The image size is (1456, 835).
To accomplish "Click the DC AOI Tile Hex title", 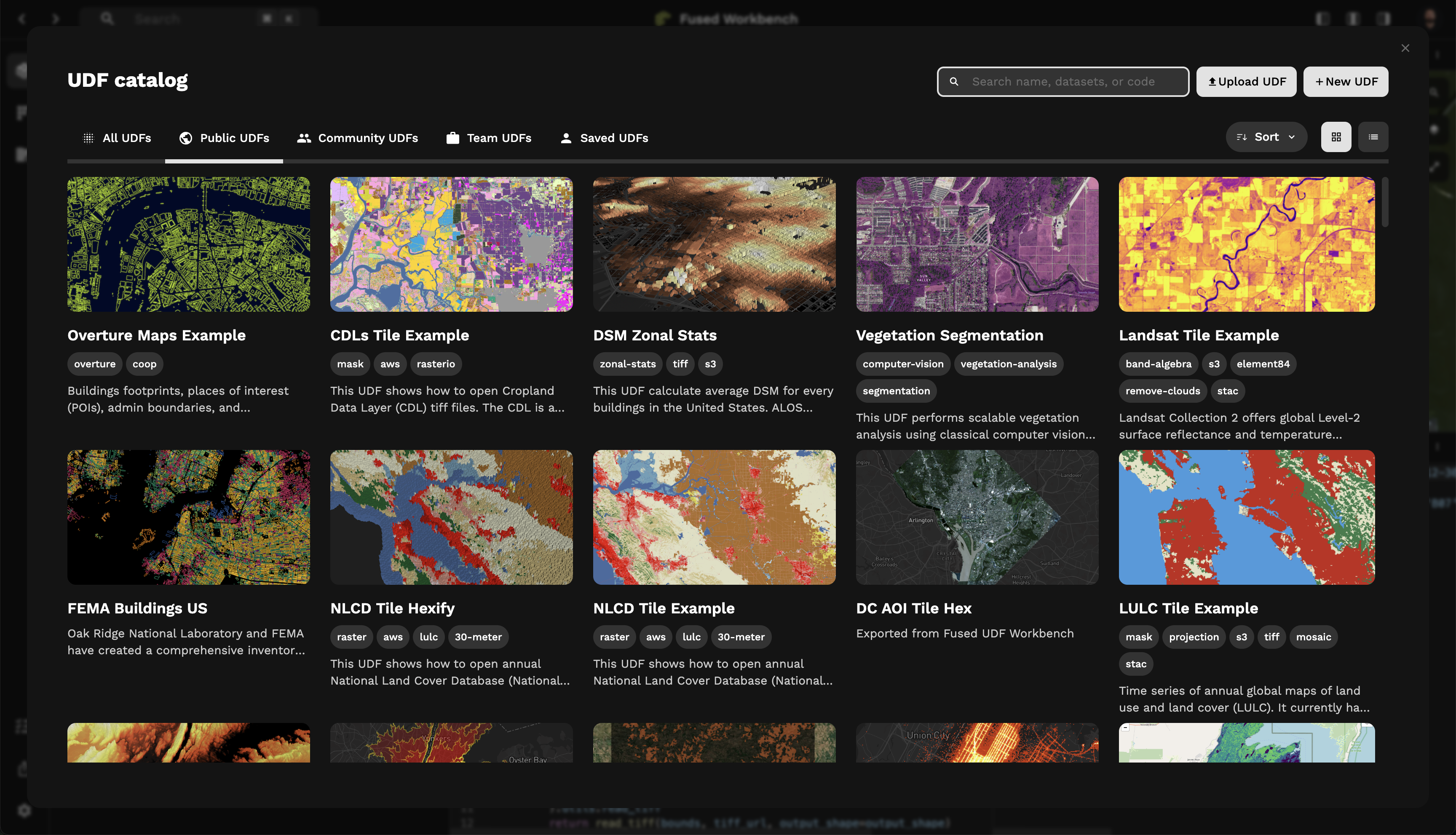I will pos(913,608).
